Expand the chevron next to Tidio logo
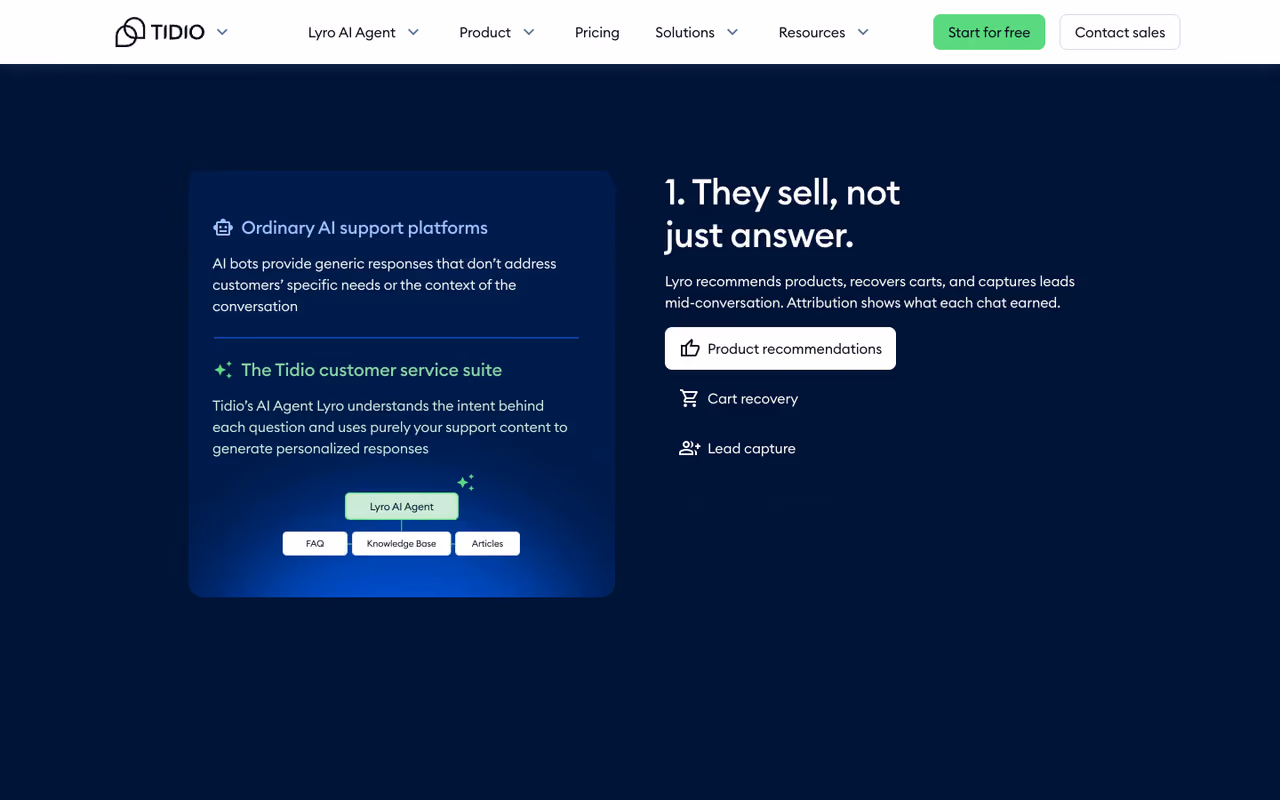The width and height of the screenshot is (1280, 800). [222, 32]
